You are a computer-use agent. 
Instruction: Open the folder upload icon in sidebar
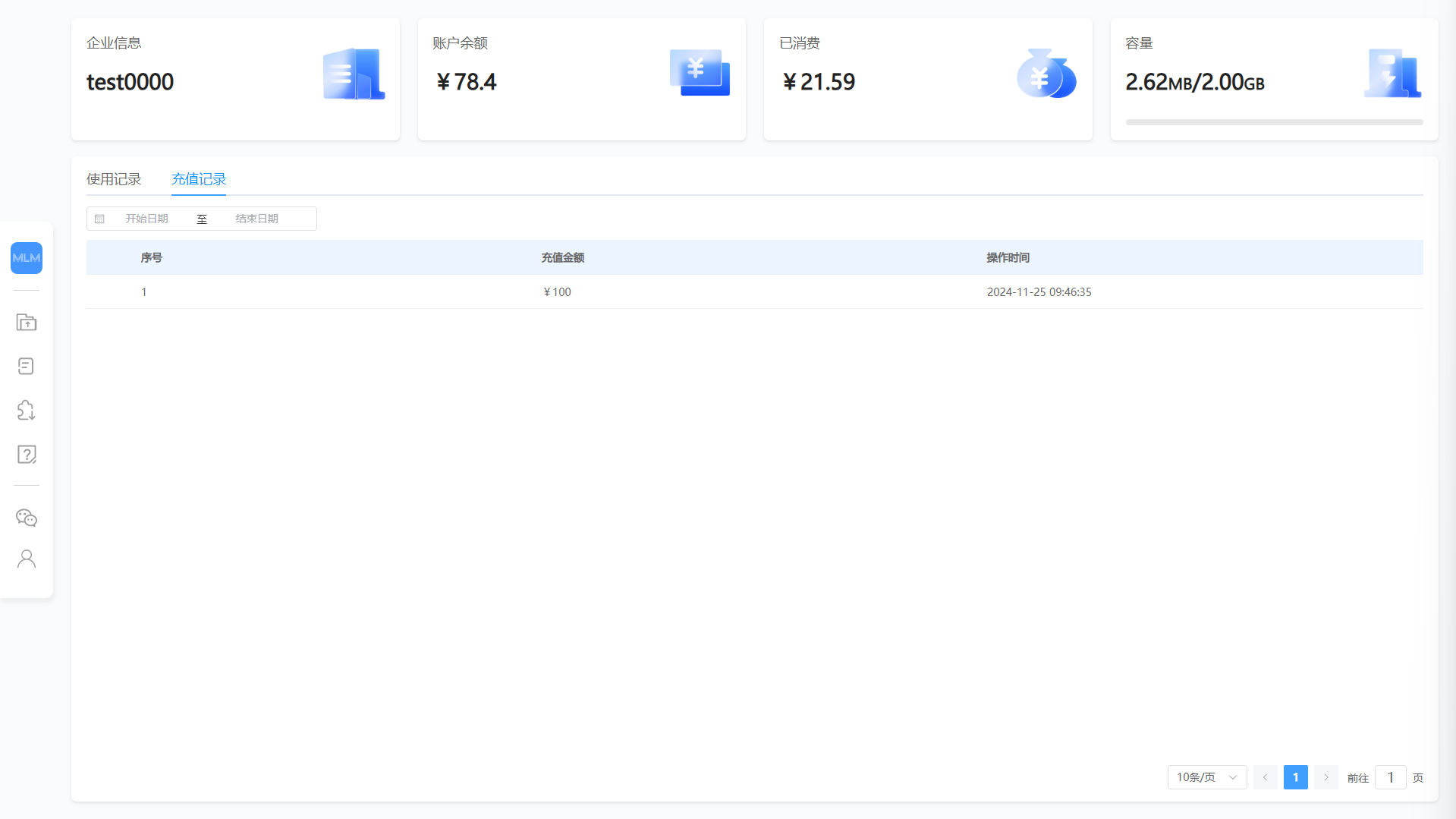(27, 323)
